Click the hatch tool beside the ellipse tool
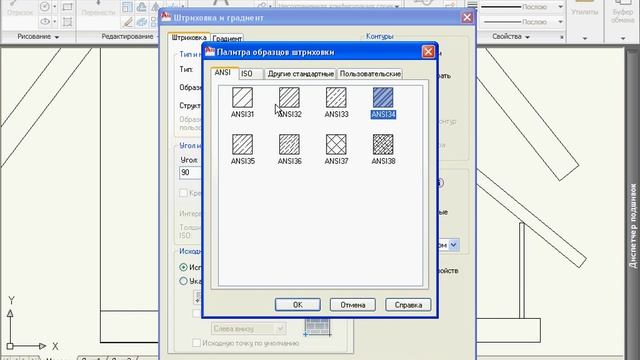Screen dimensions: 640x360 click(67, 21)
